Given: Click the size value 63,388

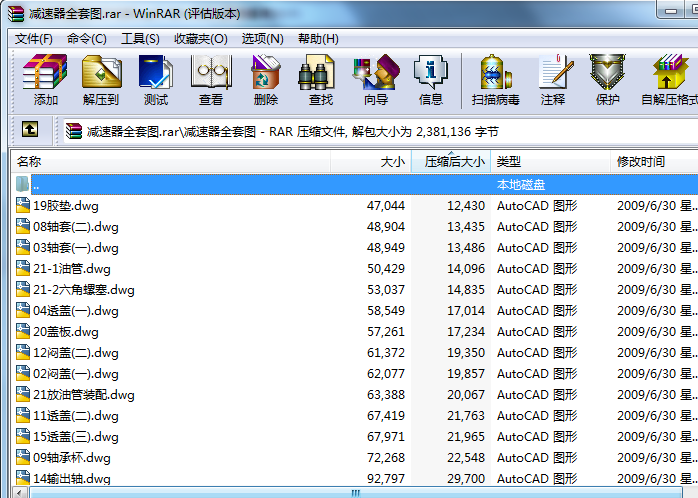Looking at the screenshot, I should click(386, 394).
